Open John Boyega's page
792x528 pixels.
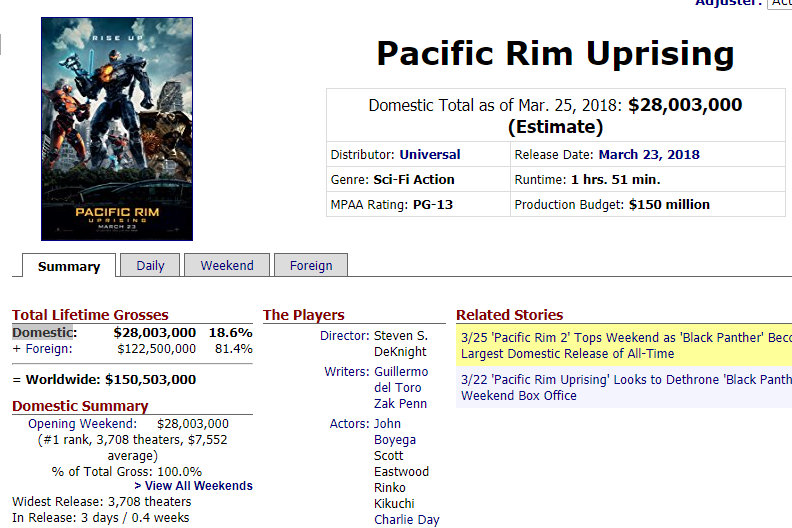tap(395, 431)
